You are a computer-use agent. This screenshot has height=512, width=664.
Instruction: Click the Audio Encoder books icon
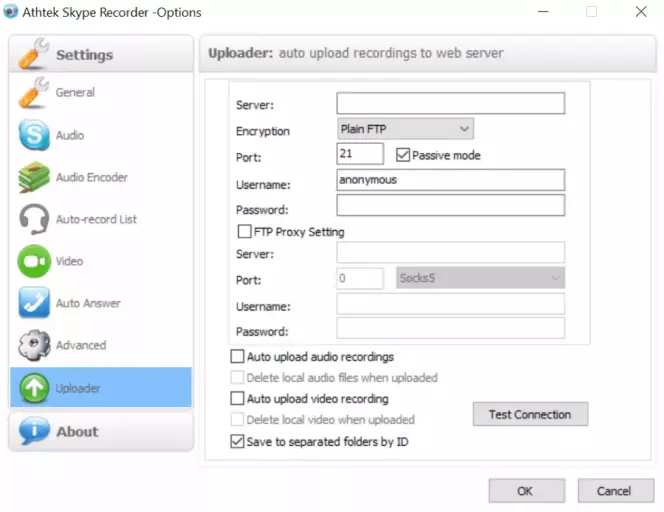[x=34, y=177]
